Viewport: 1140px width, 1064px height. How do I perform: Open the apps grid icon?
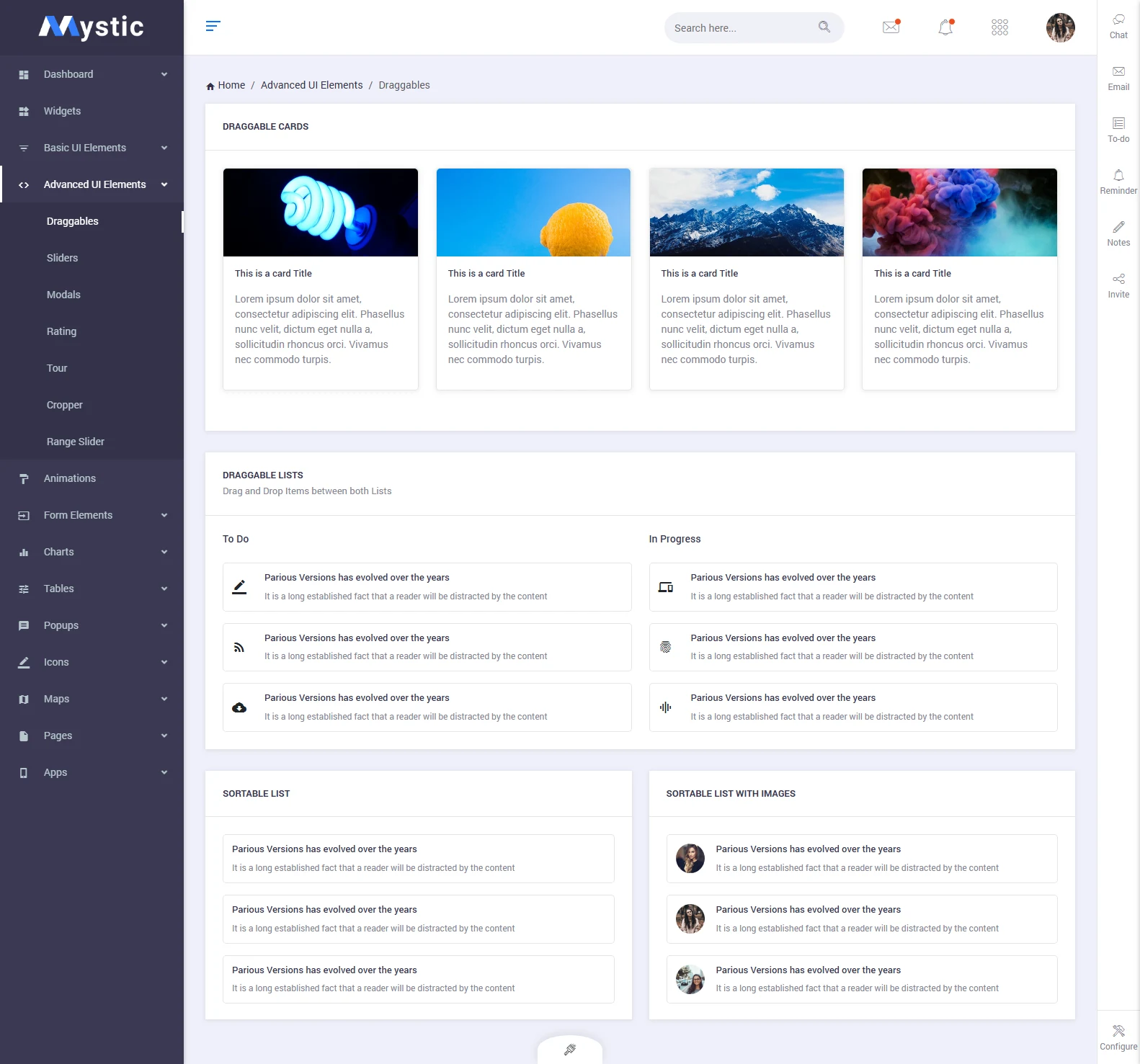click(x=999, y=27)
